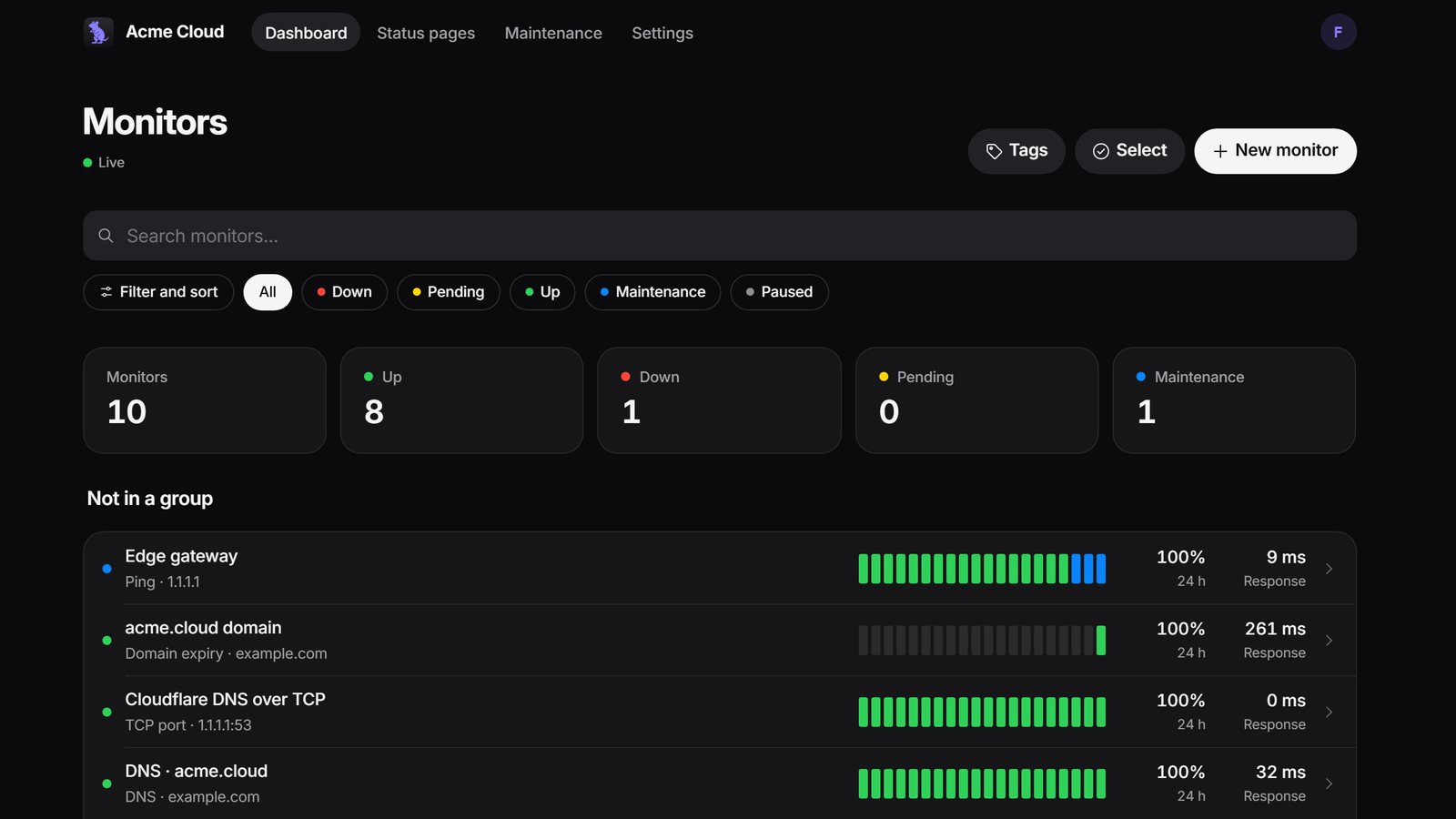Viewport: 1456px width, 819px height.
Task: Switch to the Dashboard tab
Action: click(306, 33)
